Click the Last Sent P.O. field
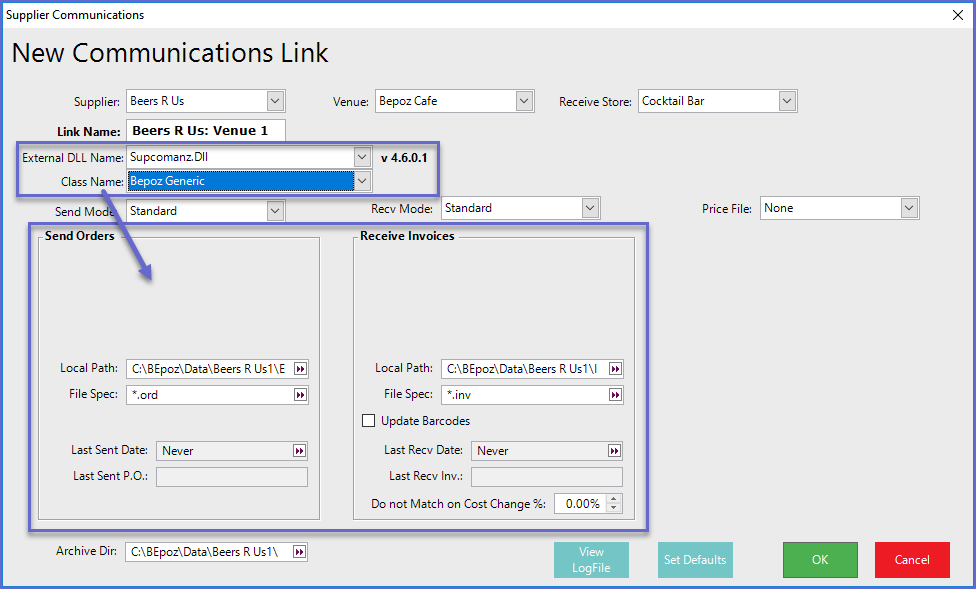 pos(232,477)
